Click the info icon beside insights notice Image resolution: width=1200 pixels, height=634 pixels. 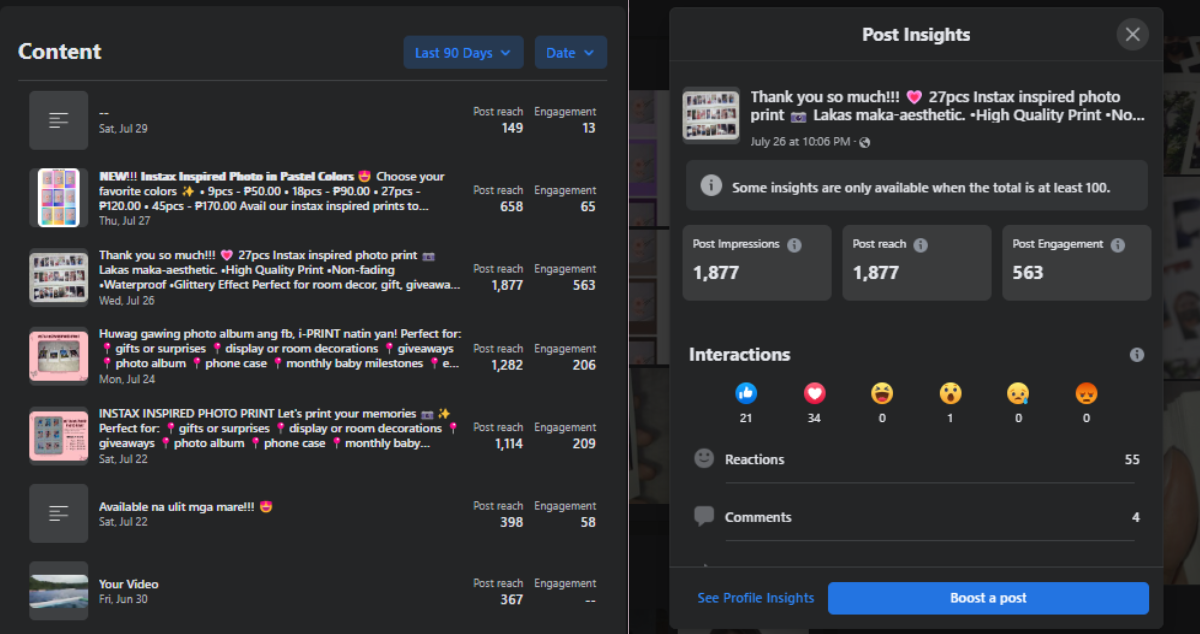(711, 186)
